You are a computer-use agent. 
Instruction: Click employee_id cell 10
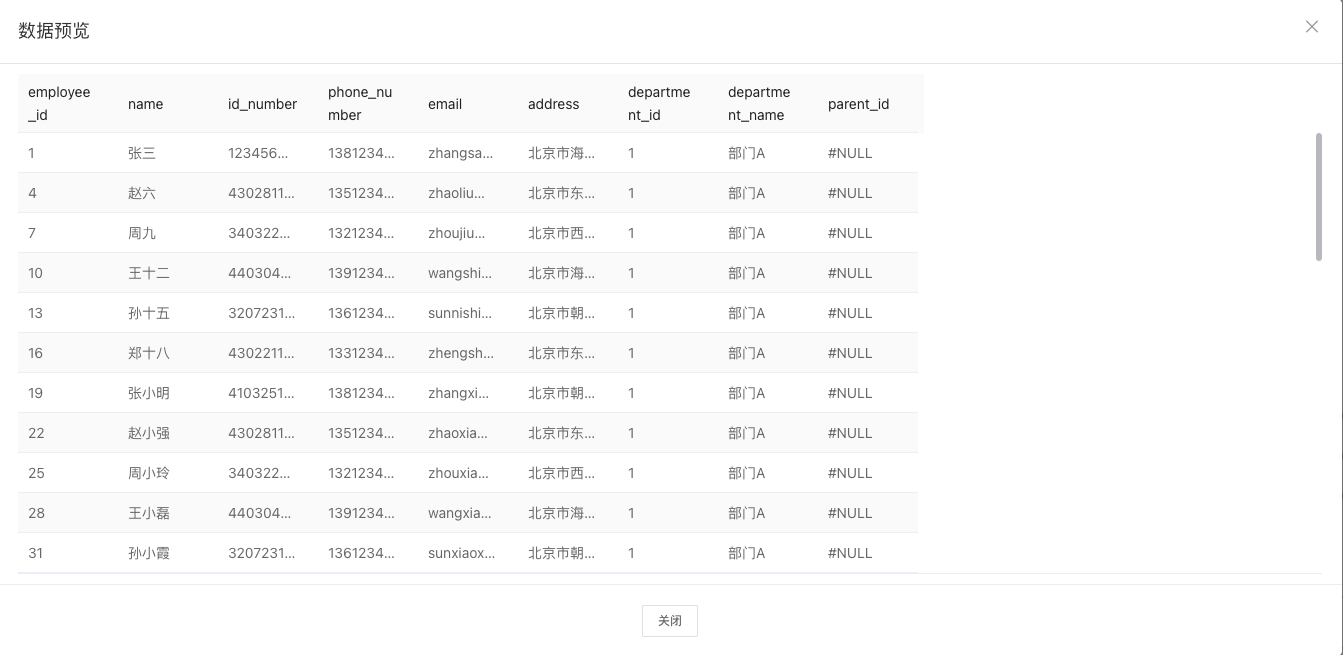(x=35, y=273)
